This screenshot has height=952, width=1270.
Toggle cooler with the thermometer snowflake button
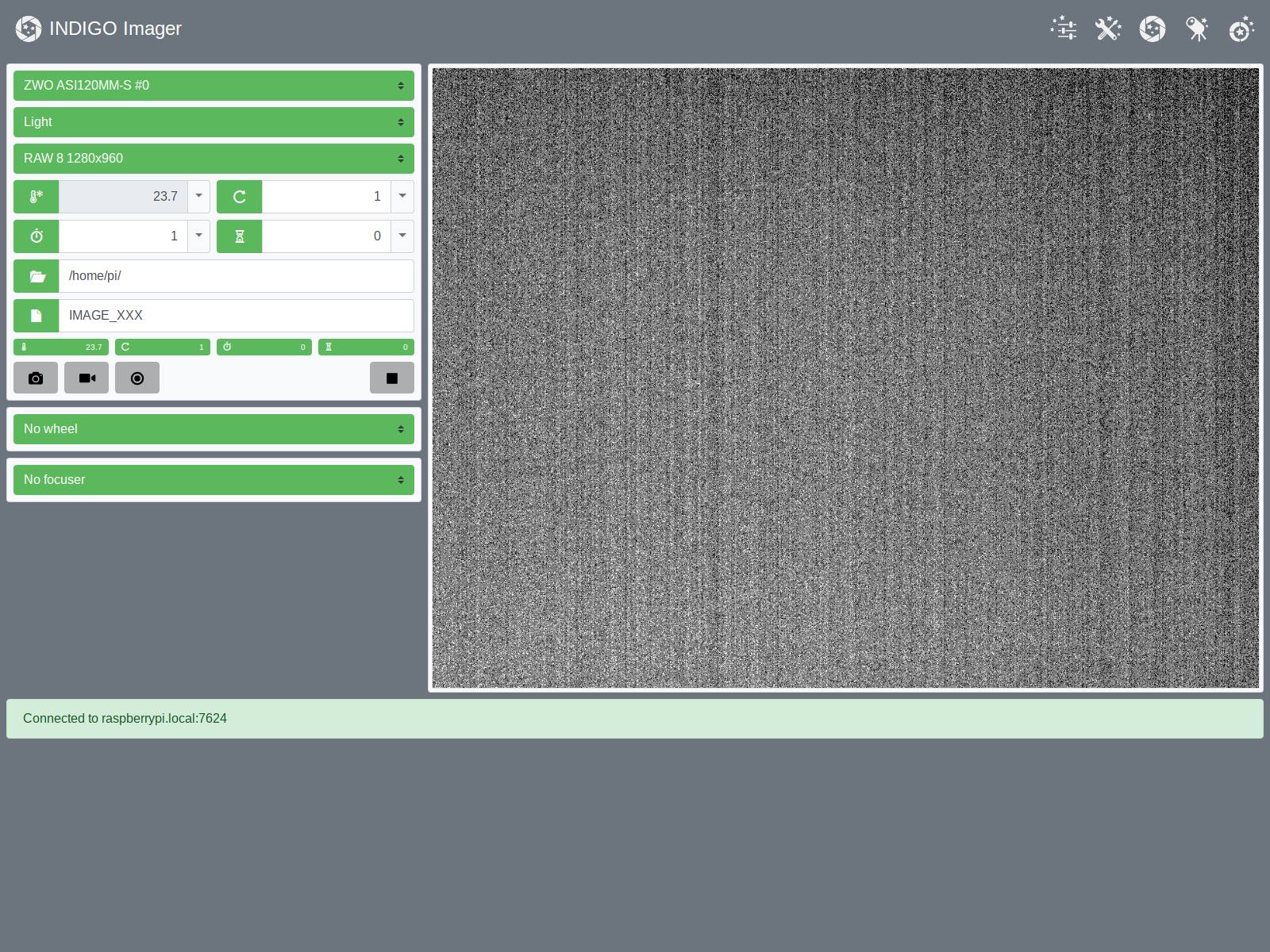click(36, 197)
